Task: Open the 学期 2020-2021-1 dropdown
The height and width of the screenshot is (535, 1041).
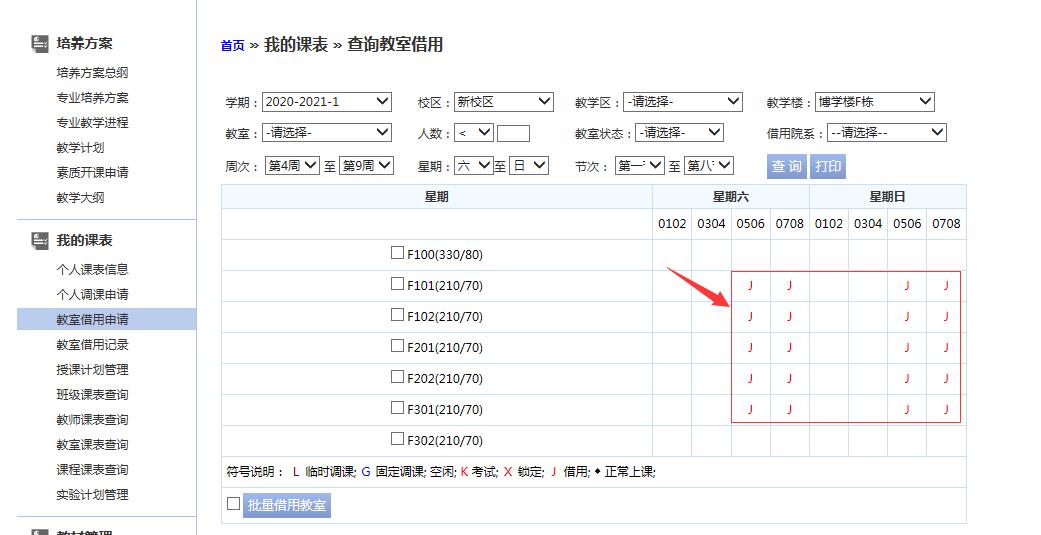Action: point(327,102)
